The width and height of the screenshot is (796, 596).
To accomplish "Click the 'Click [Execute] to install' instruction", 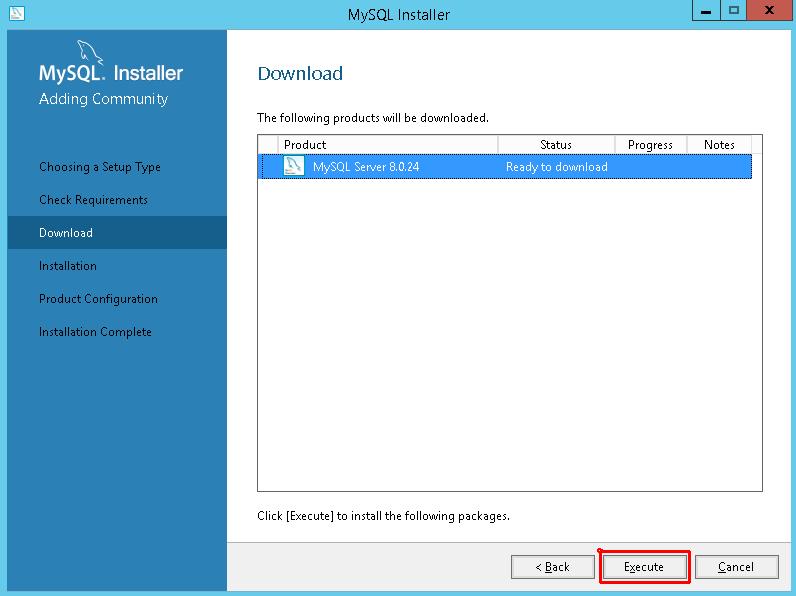I will pos(383,516).
